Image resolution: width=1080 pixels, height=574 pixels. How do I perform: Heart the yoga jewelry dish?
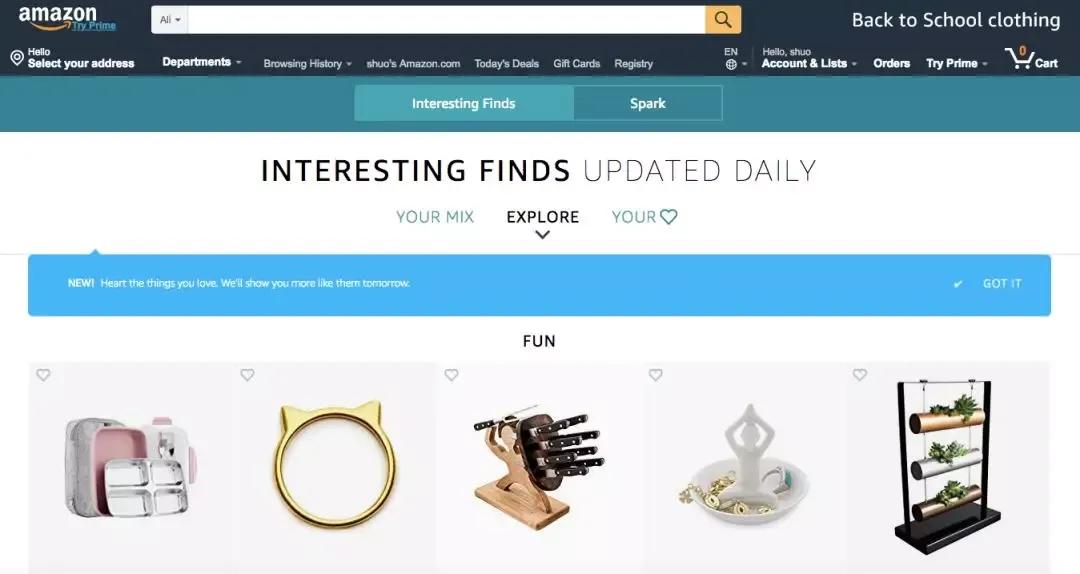(x=656, y=375)
